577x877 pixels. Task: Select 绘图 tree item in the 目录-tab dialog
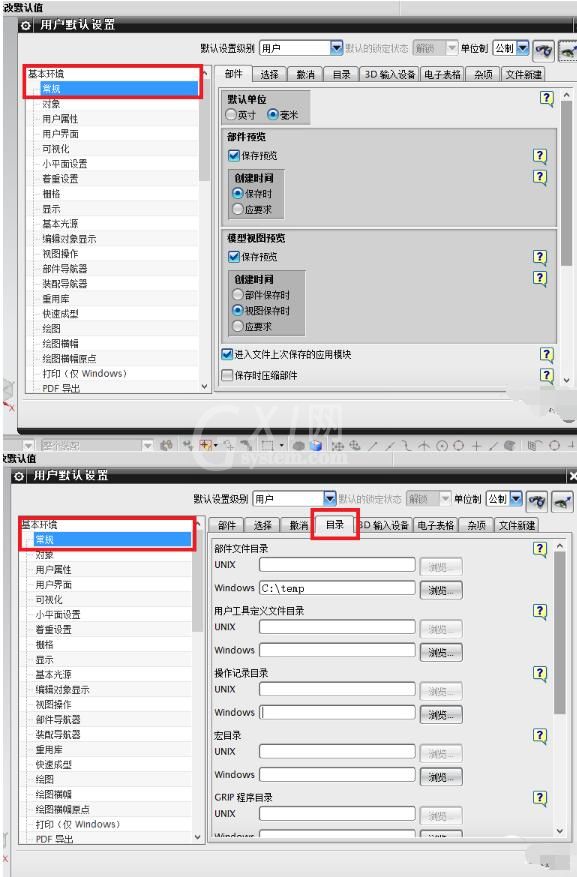click(x=45, y=779)
